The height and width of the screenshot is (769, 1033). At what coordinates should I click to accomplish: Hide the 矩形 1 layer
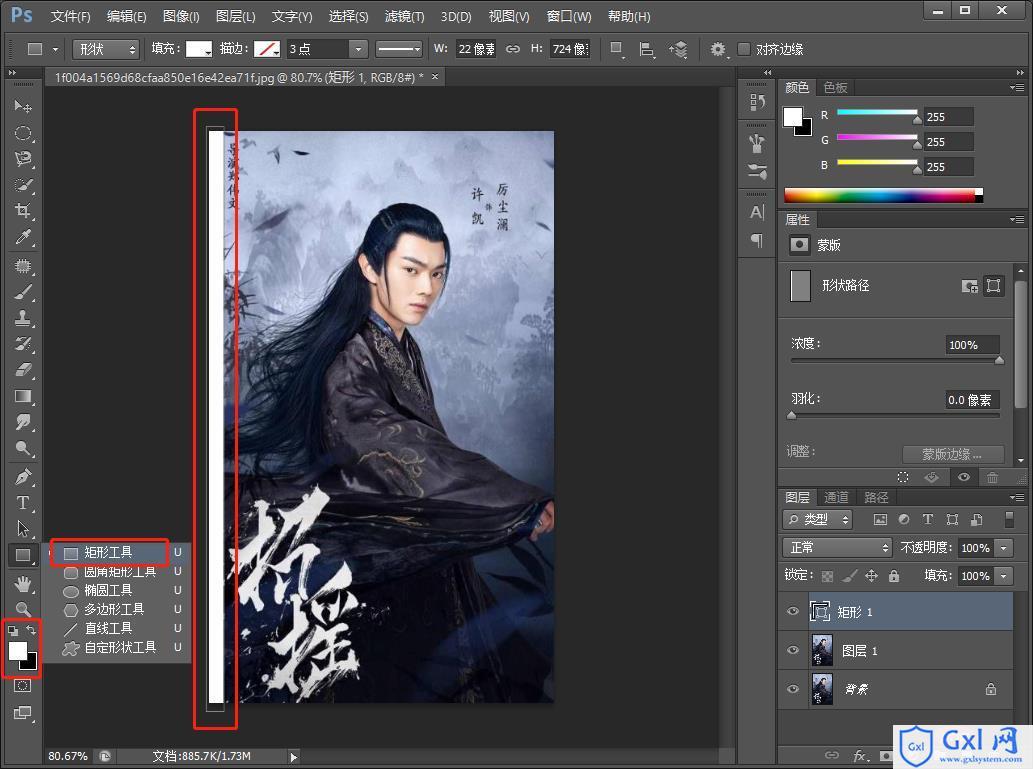click(793, 612)
